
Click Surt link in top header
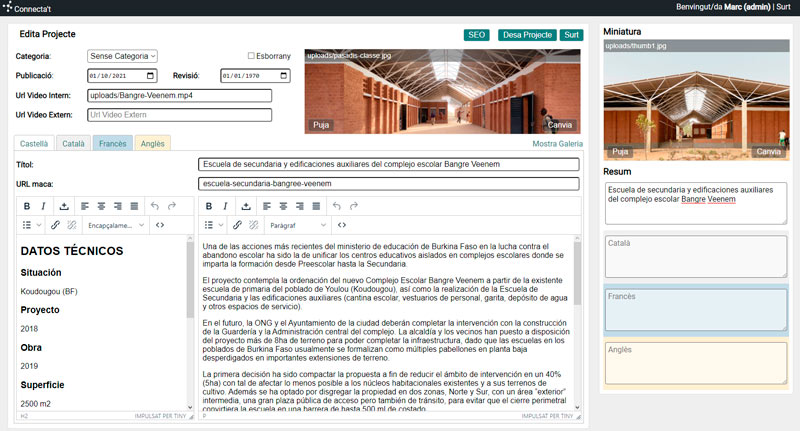[783, 7]
